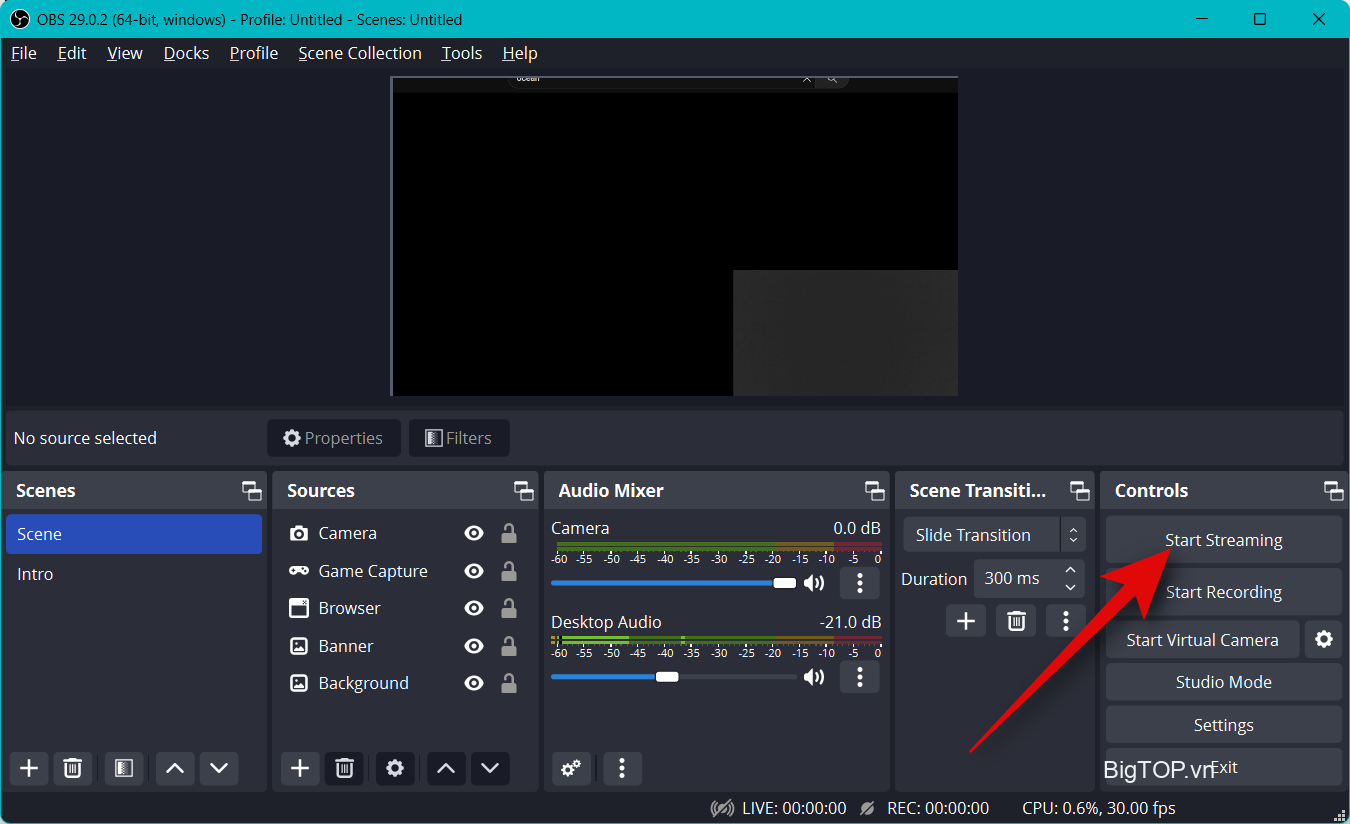Open source properties gear in Sources panel
Image resolution: width=1350 pixels, height=824 pixels.
tap(395, 768)
